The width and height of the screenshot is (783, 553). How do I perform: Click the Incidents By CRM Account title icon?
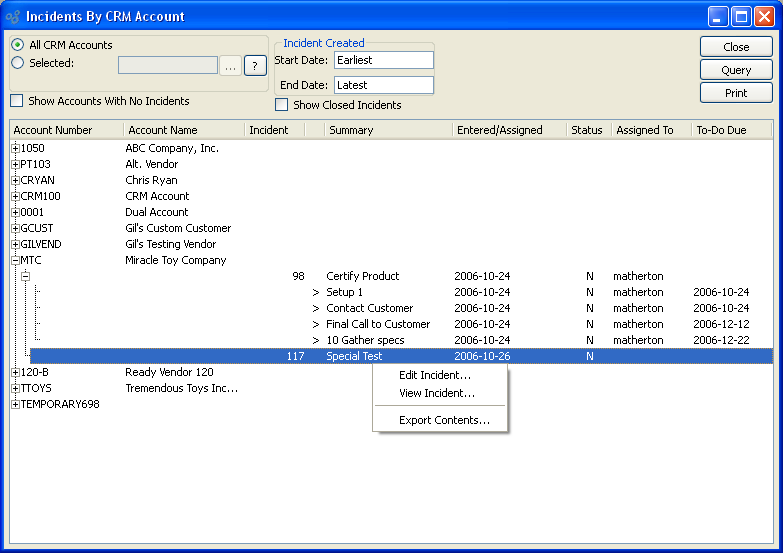pos(13,16)
